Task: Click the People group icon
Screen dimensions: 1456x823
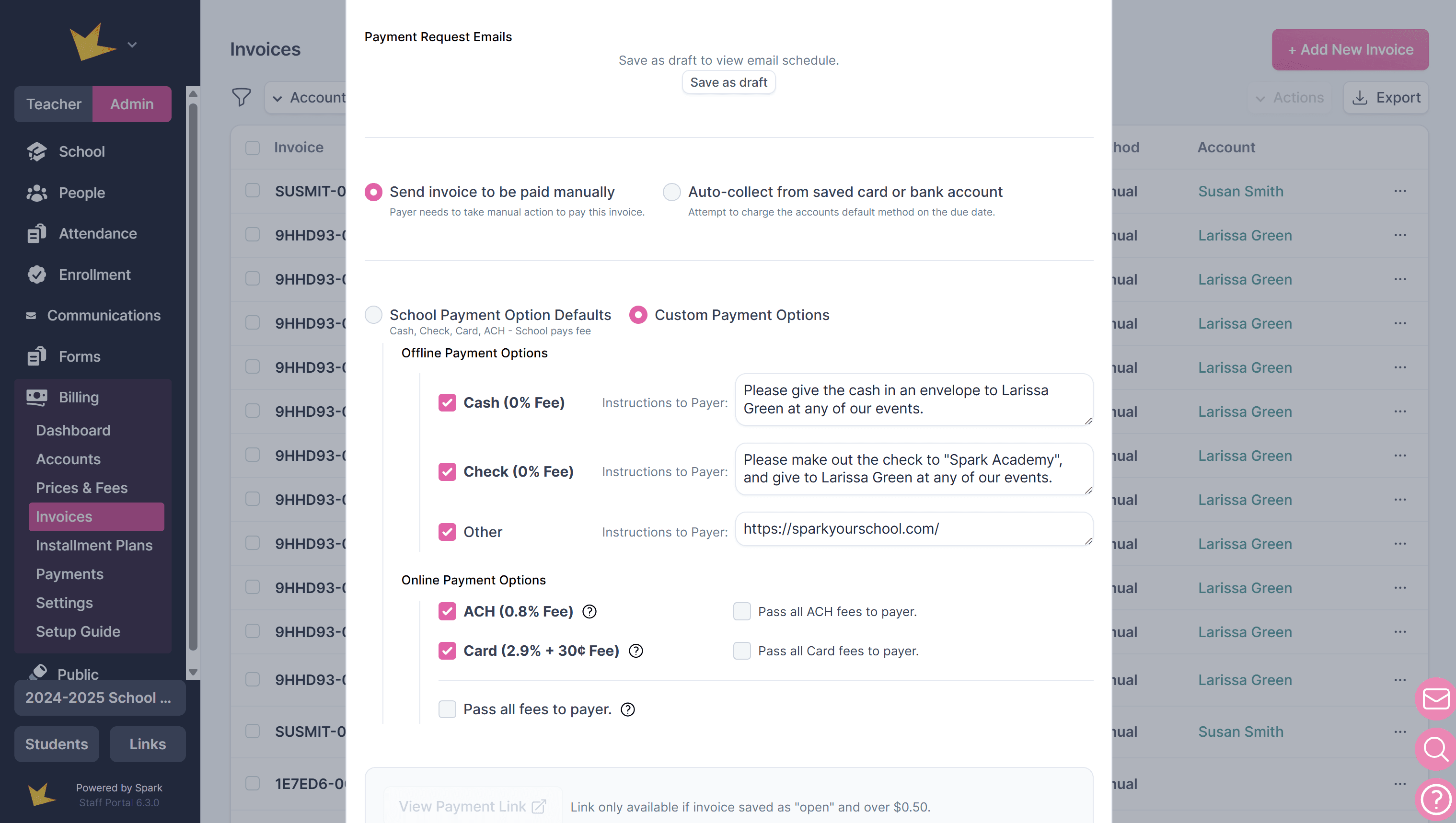Action: [x=37, y=193]
